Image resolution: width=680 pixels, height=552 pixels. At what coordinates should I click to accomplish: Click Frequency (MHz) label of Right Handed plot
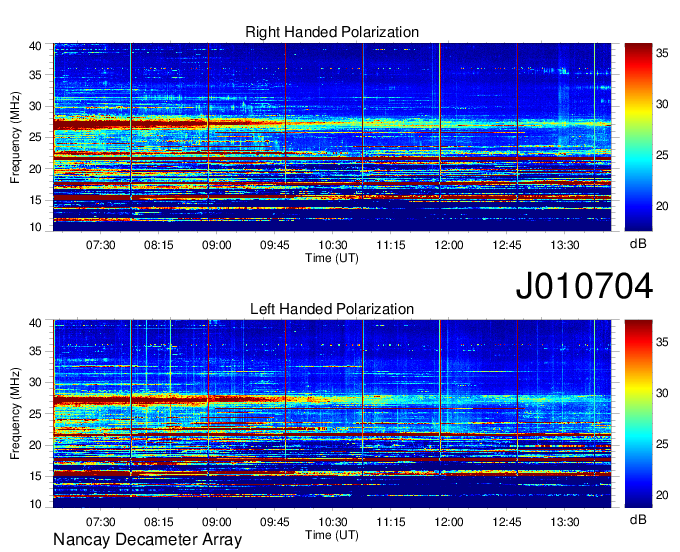point(15,137)
